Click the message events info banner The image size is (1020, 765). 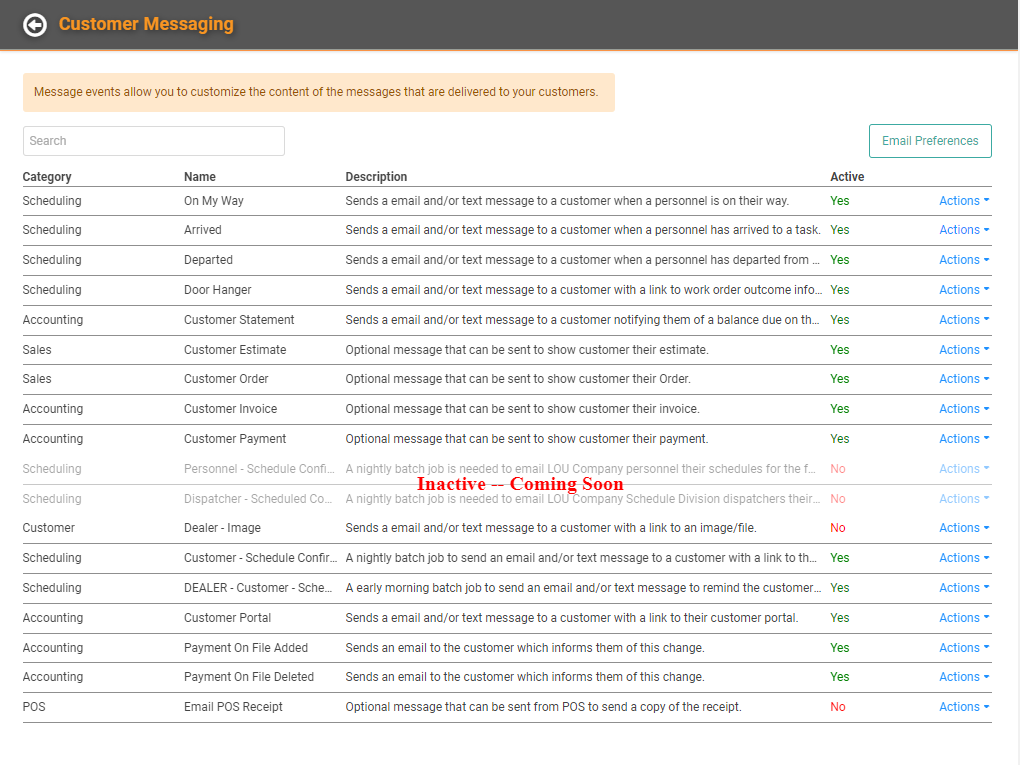point(319,92)
